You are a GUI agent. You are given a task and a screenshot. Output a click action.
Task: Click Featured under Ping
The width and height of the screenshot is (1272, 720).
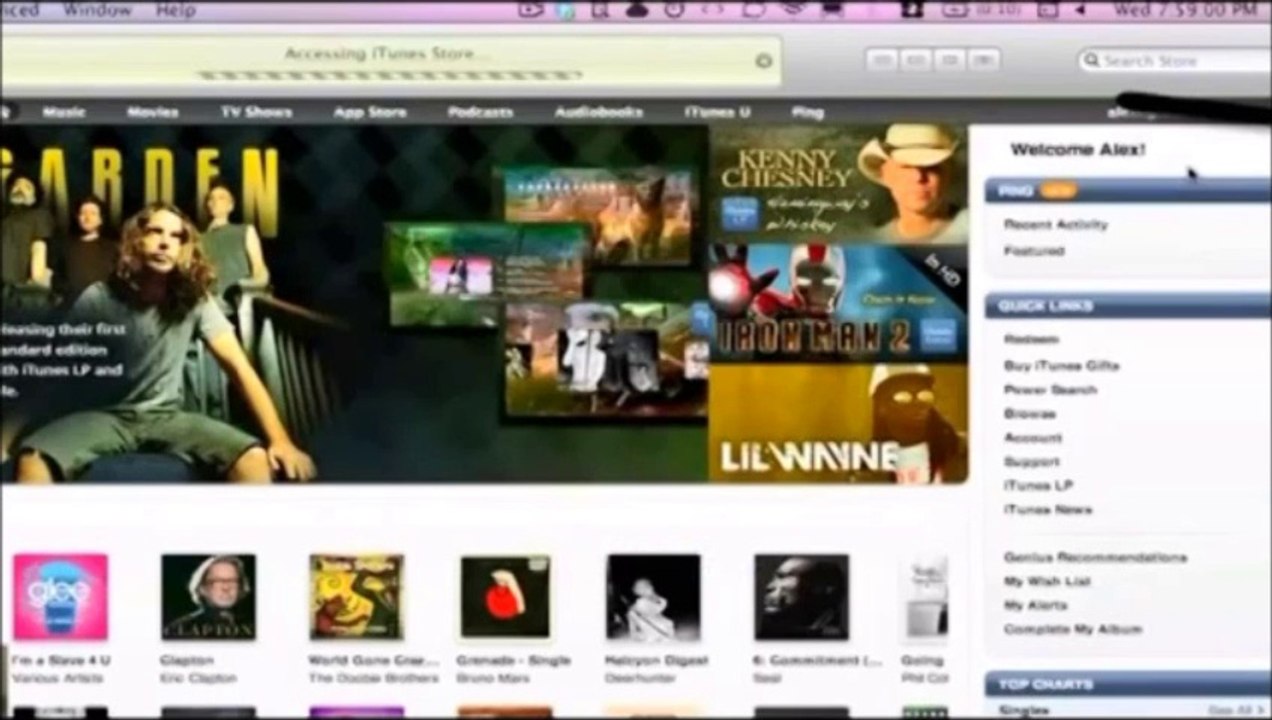(1034, 251)
